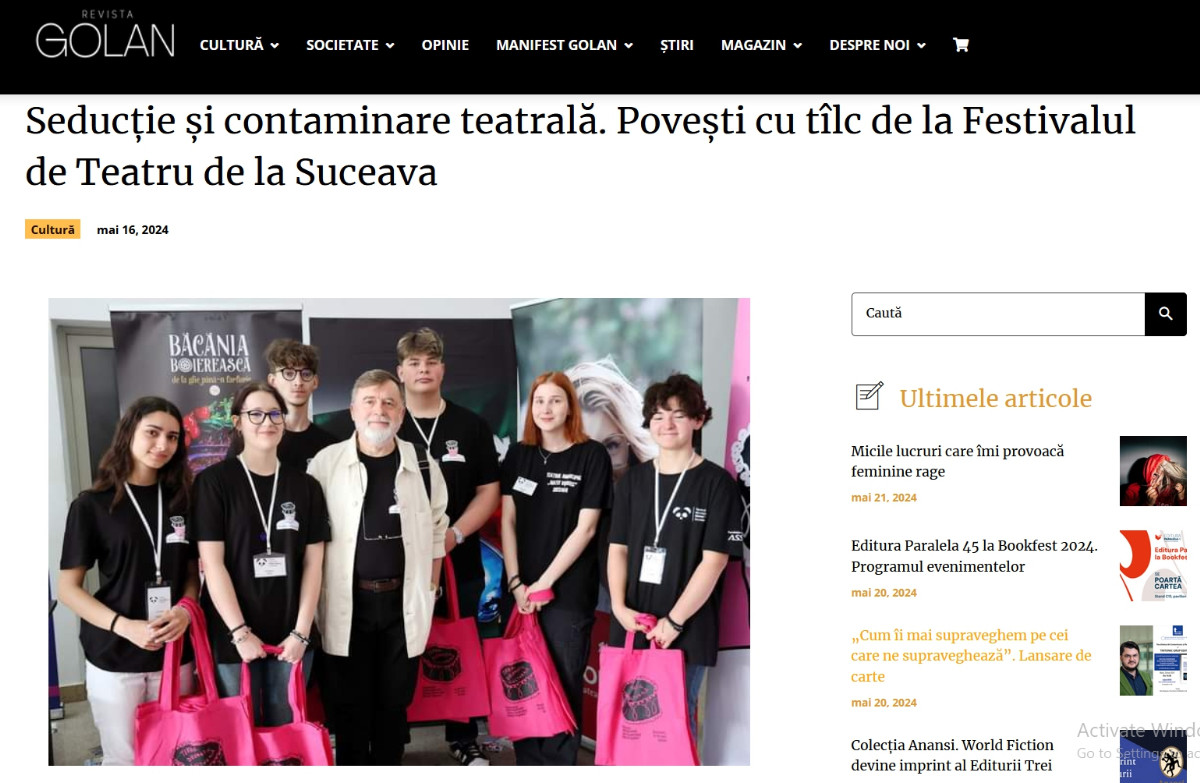1200x783 pixels.
Task: Expand the Manifest Golan dropdown menu
Action: point(564,45)
